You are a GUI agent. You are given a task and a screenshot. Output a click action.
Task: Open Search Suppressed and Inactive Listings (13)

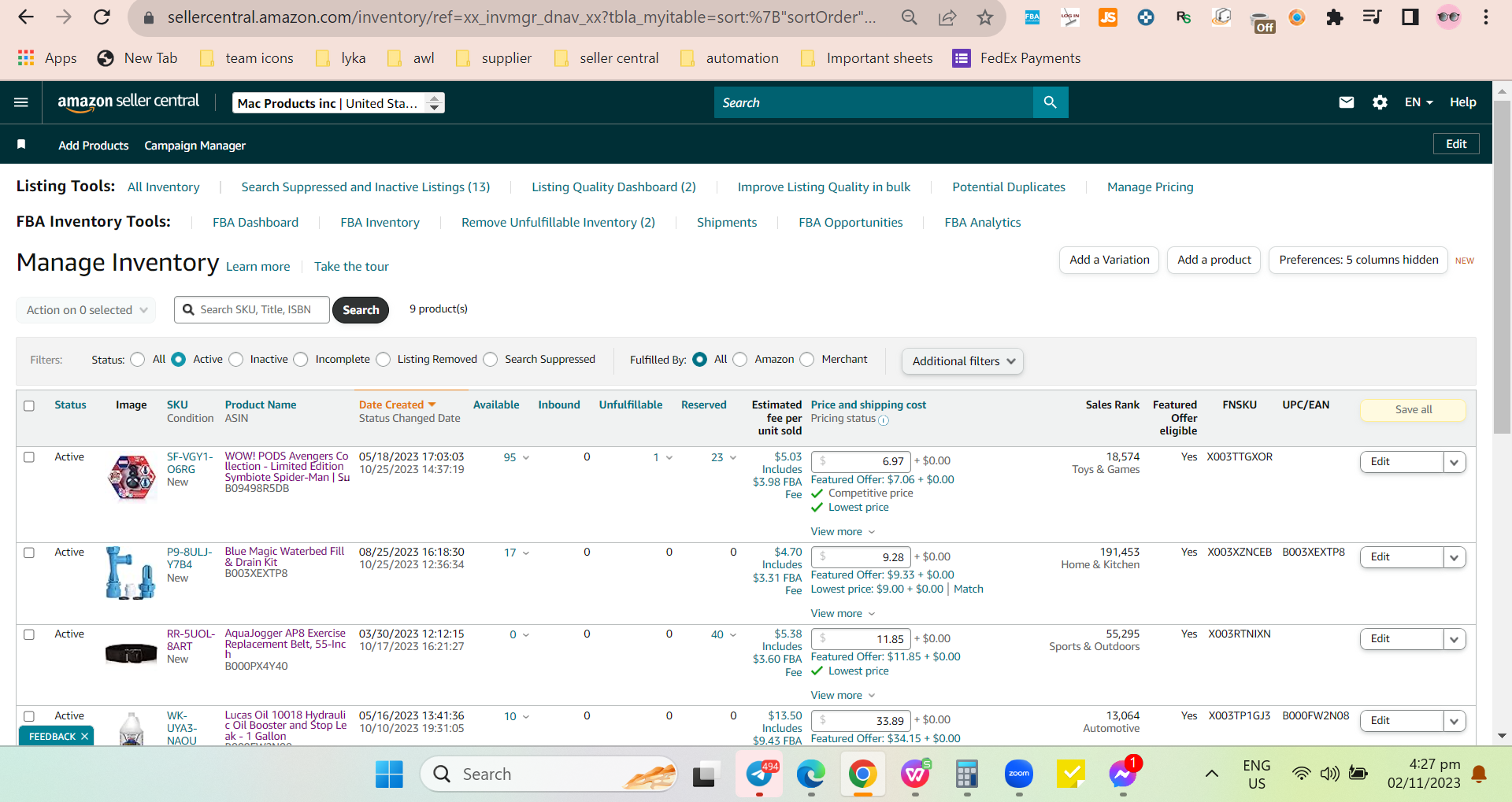365,187
